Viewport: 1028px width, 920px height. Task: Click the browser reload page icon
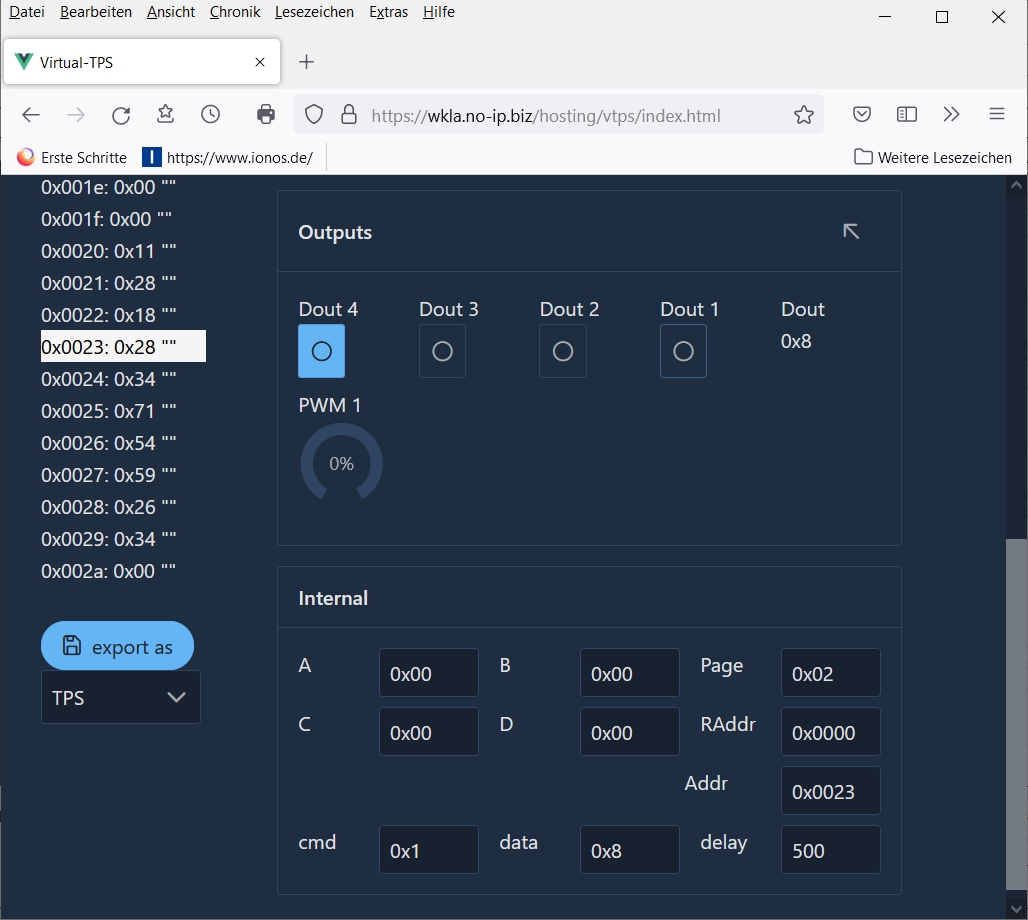coord(121,115)
